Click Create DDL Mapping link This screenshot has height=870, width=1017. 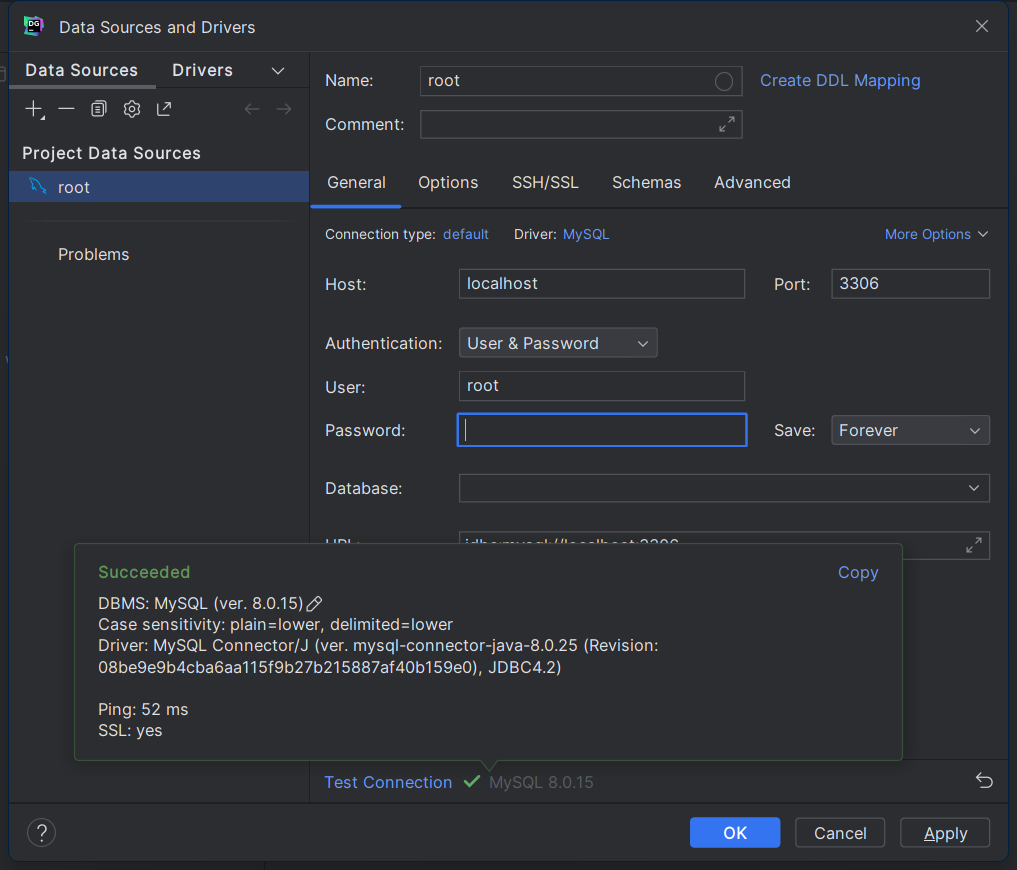(x=840, y=80)
